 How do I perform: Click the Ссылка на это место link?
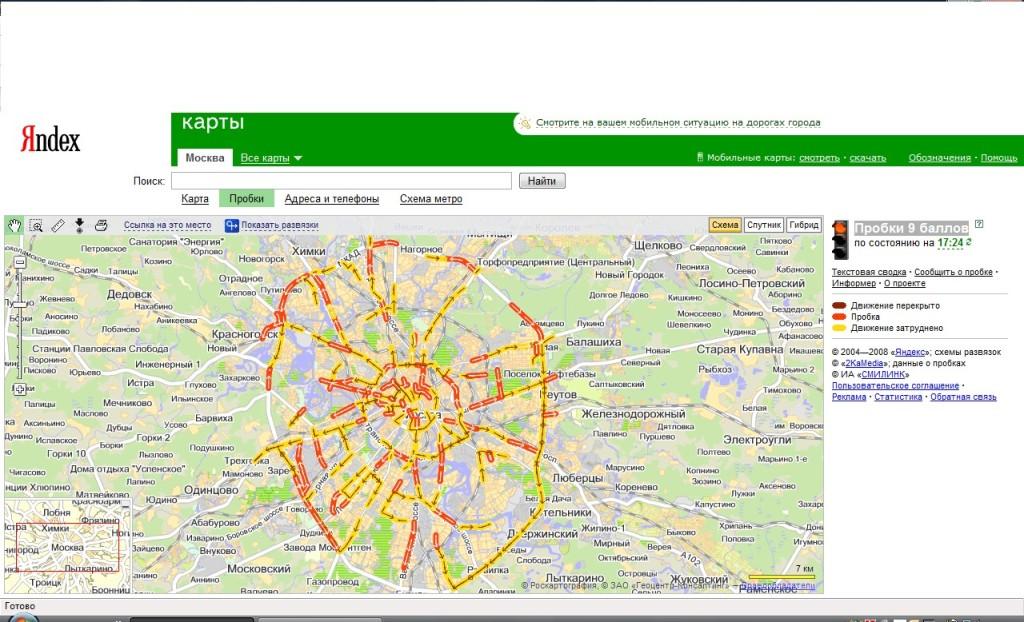[x=168, y=225]
